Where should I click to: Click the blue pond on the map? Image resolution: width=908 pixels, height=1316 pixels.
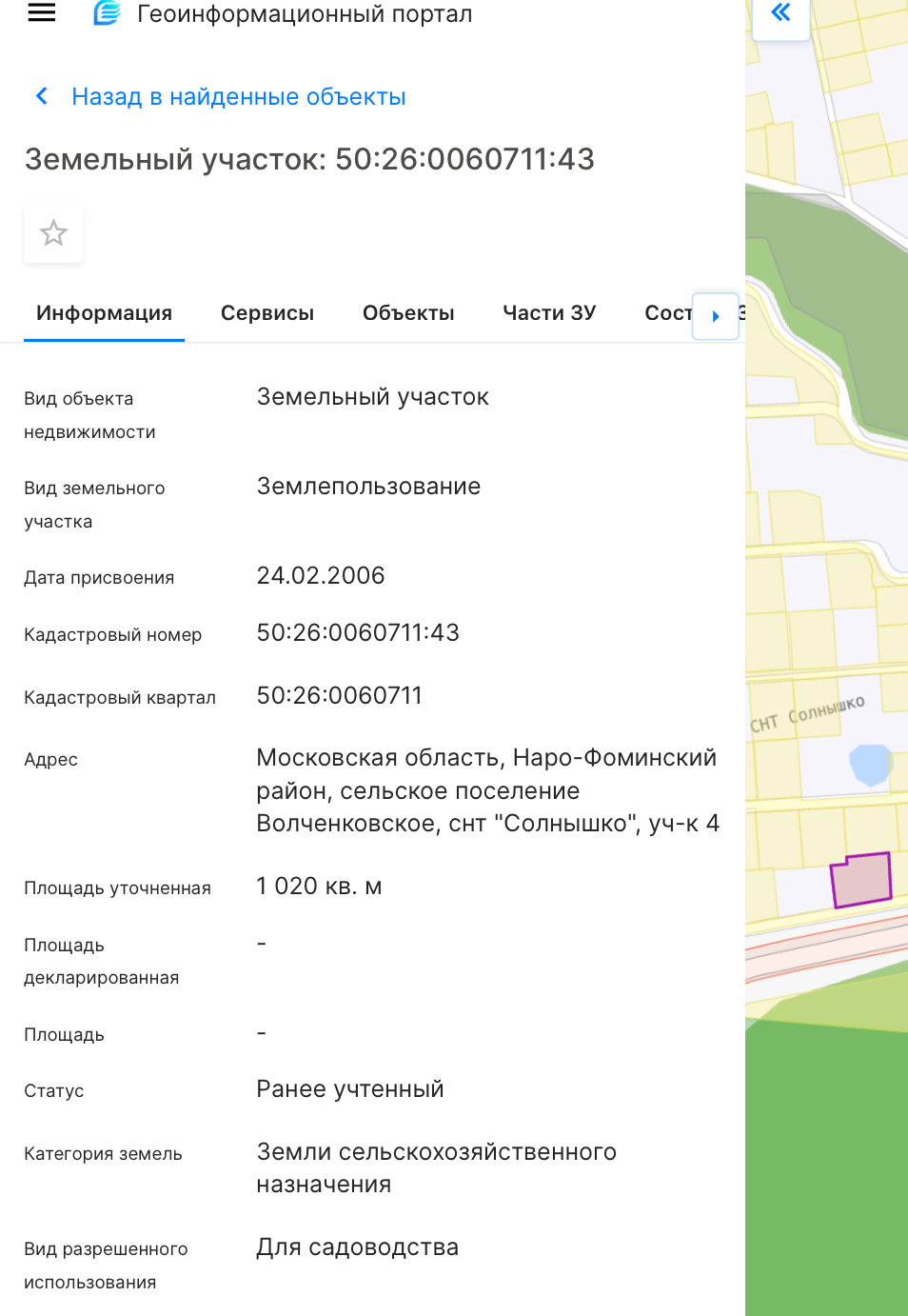click(x=870, y=765)
